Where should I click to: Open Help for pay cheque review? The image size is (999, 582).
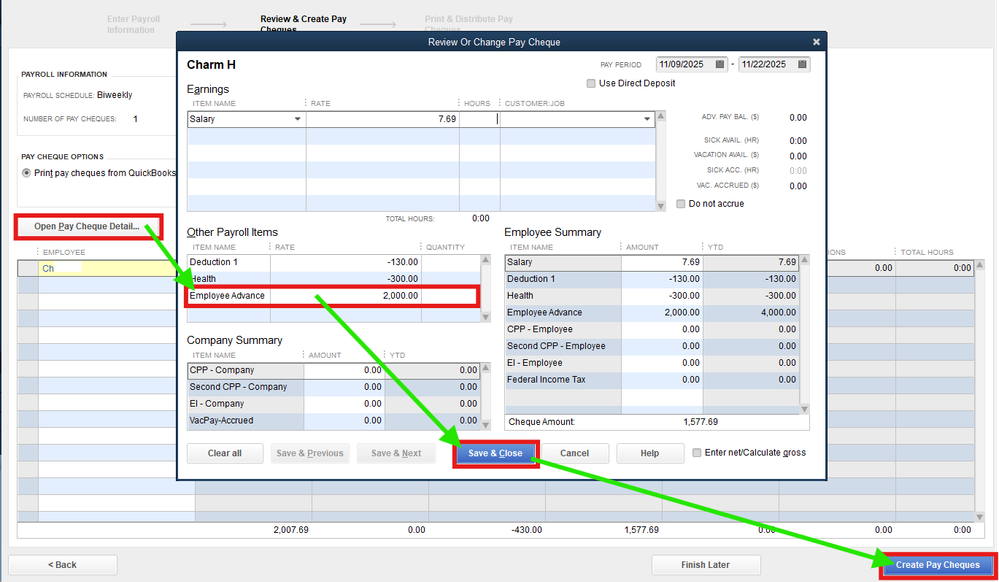click(x=649, y=453)
